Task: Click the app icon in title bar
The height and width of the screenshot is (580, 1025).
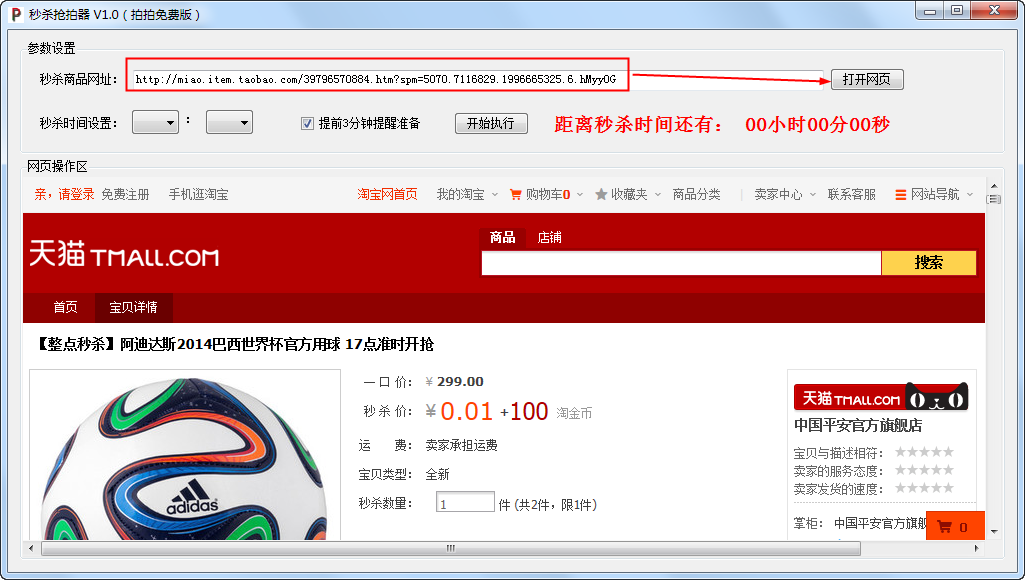Action: tap(16, 14)
